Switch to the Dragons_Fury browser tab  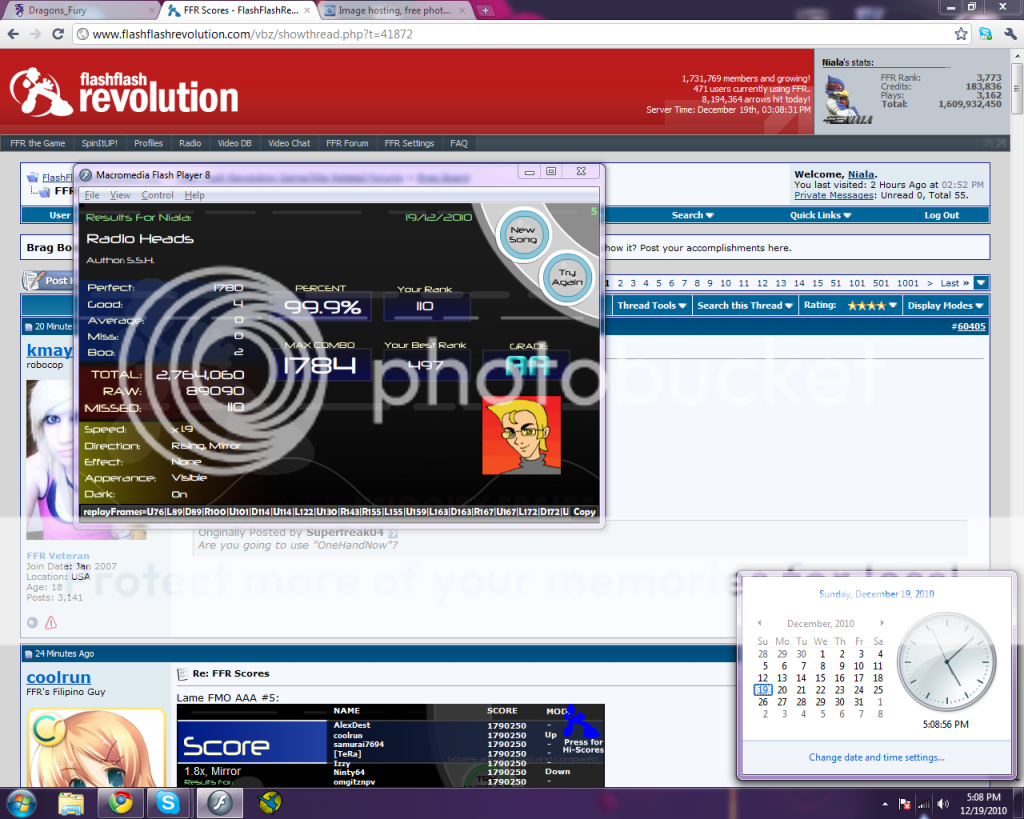pyautogui.click(x=80, y=10)
